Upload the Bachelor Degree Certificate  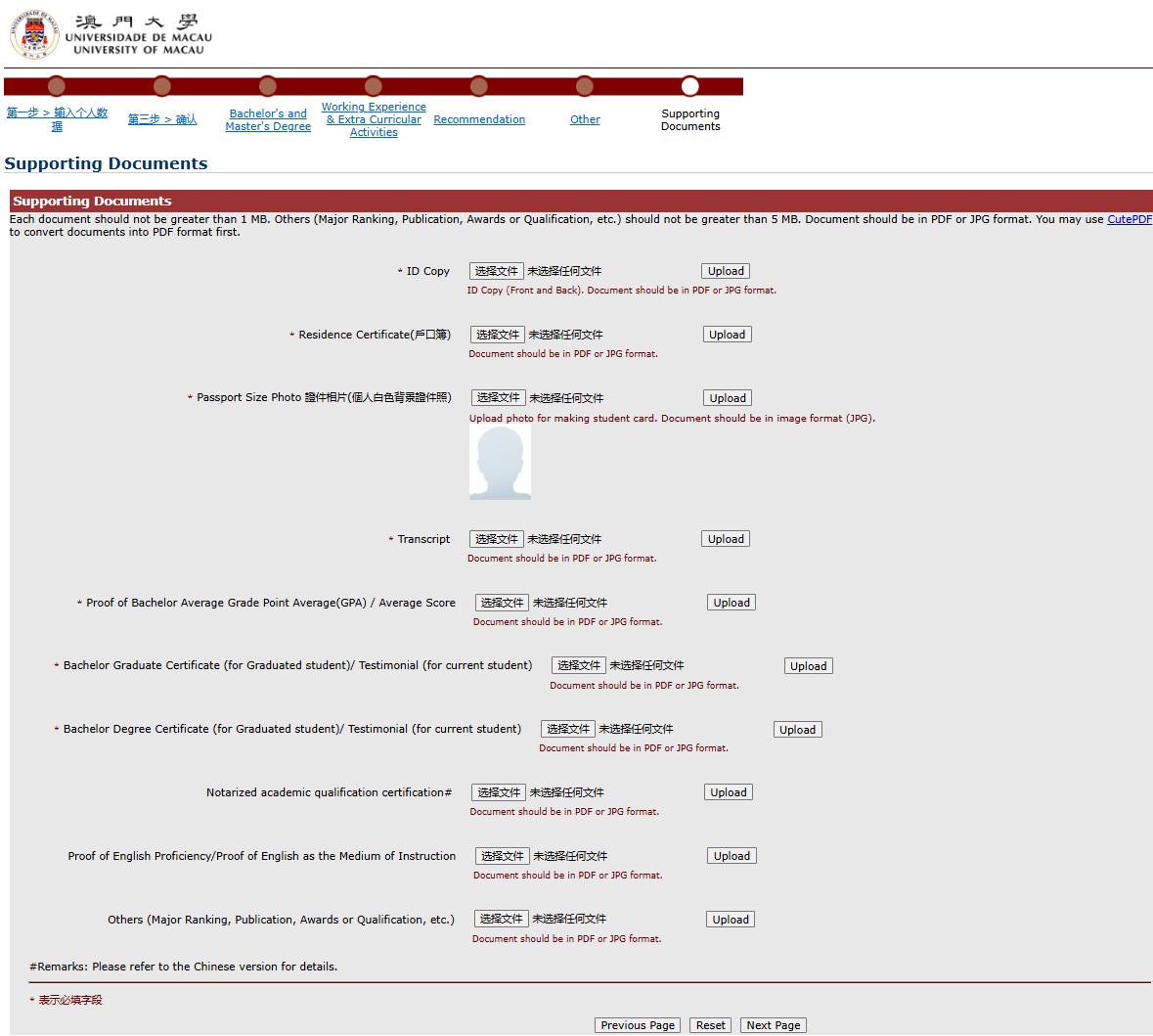(x=797, y=730)
